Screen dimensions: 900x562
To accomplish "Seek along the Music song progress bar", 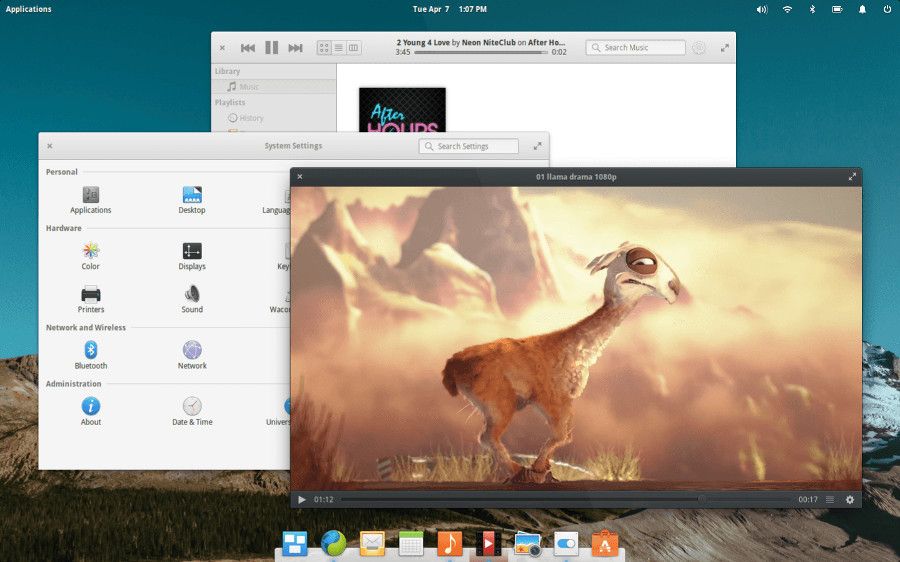I will (x=481, y=52).
